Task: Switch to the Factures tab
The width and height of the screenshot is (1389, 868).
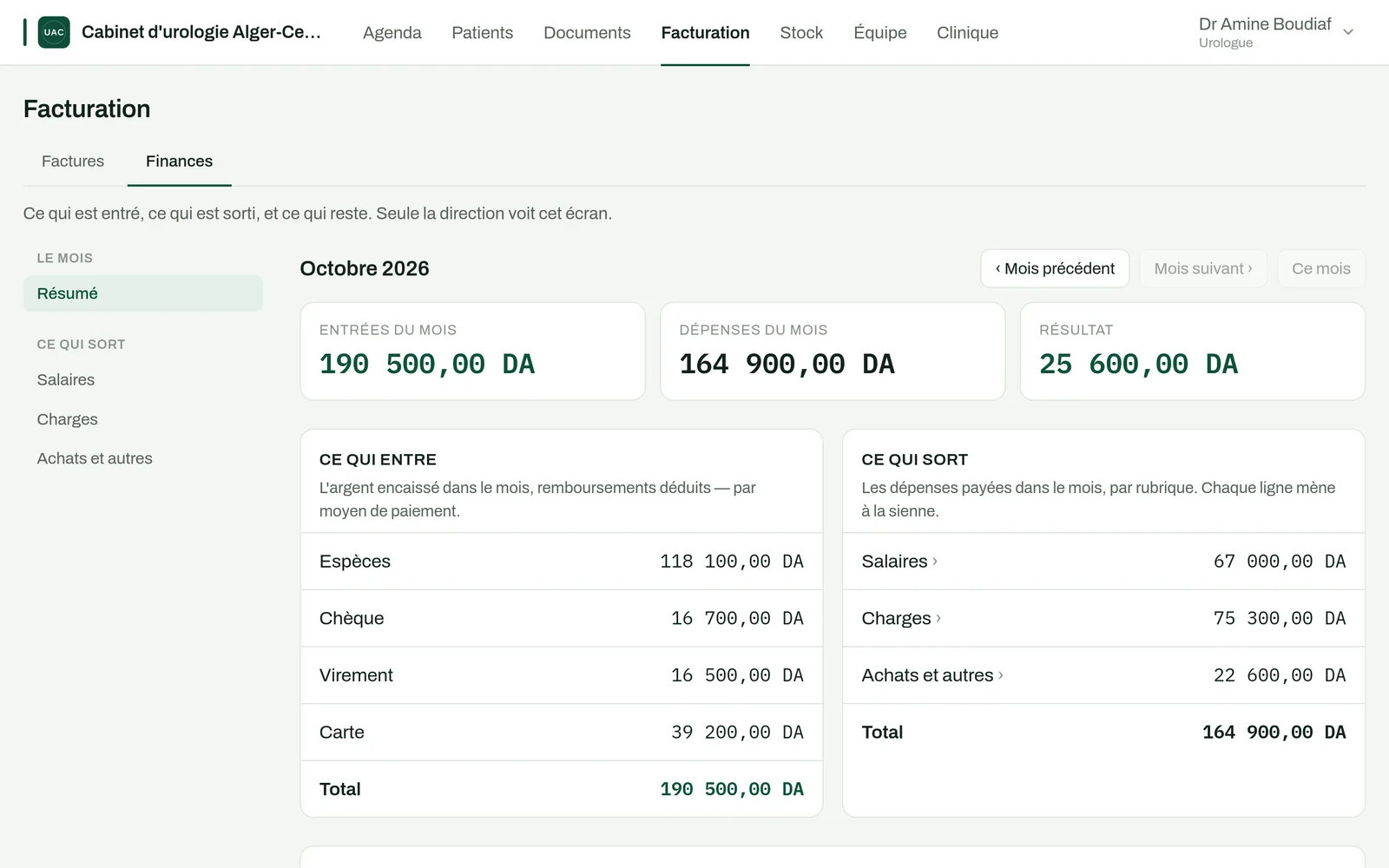Action: [x=73, y=161]
